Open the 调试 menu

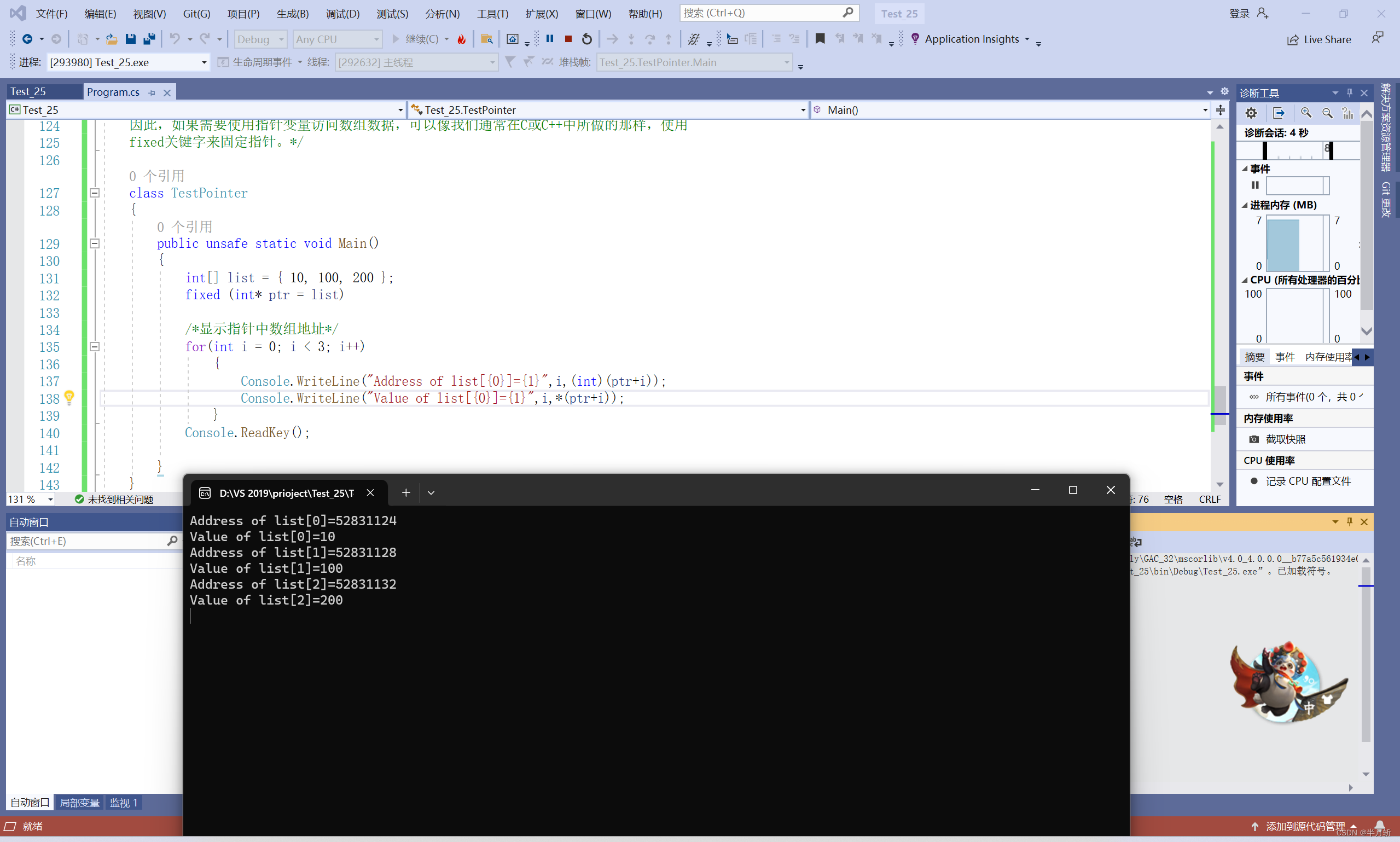click(x=341, y=13)
